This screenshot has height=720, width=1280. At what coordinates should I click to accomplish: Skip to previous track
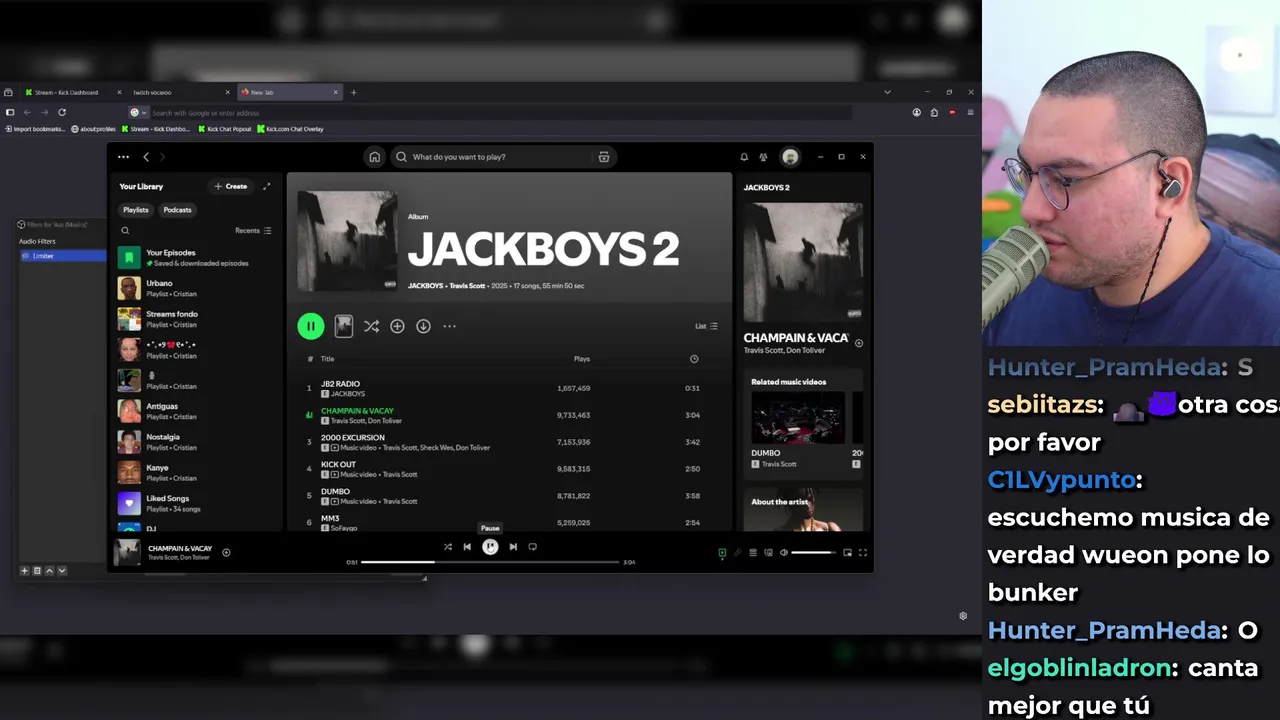click(x=467, y=547)
